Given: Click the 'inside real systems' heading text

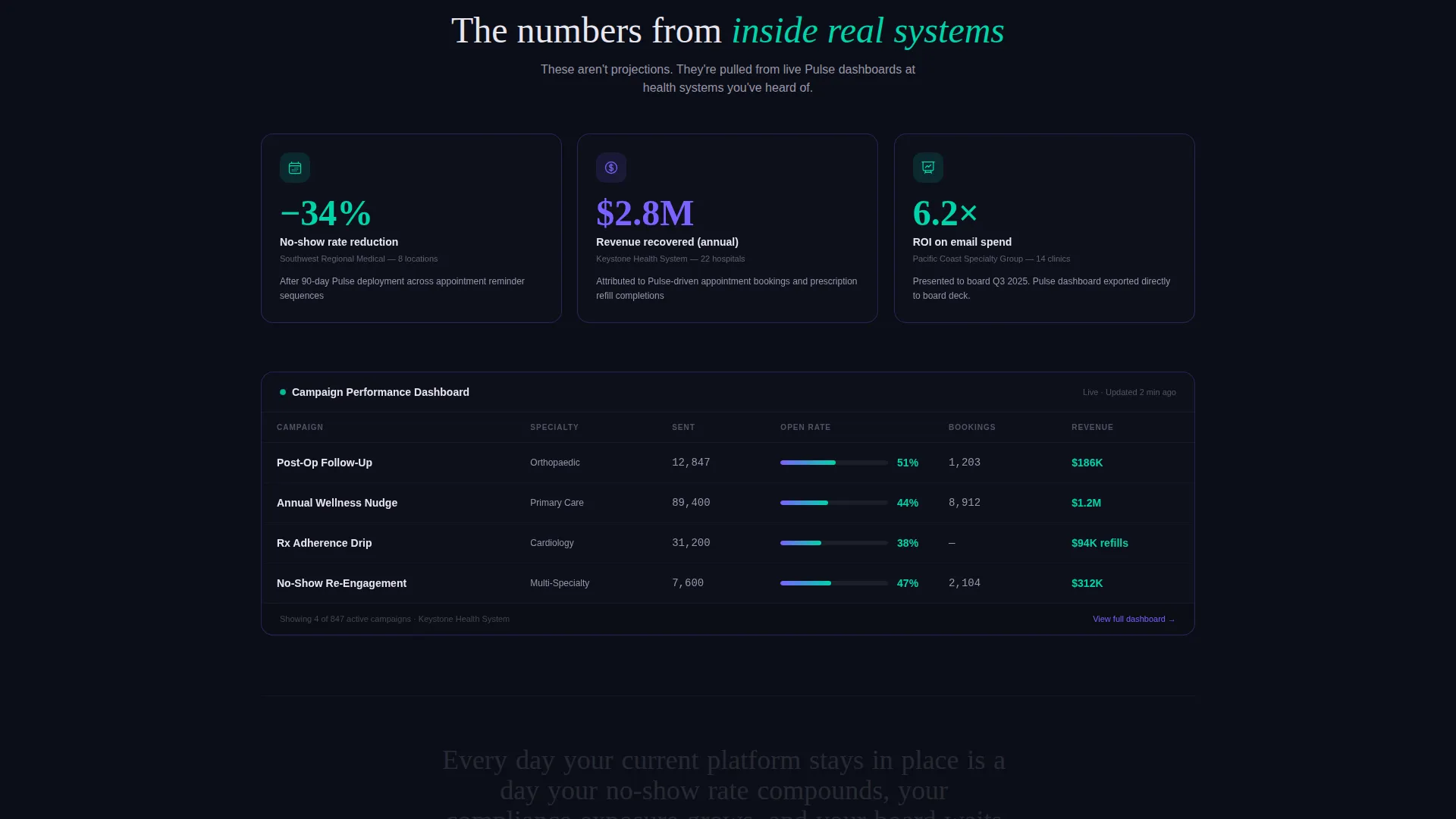Looking at the screenshot, I should [868, 31].
